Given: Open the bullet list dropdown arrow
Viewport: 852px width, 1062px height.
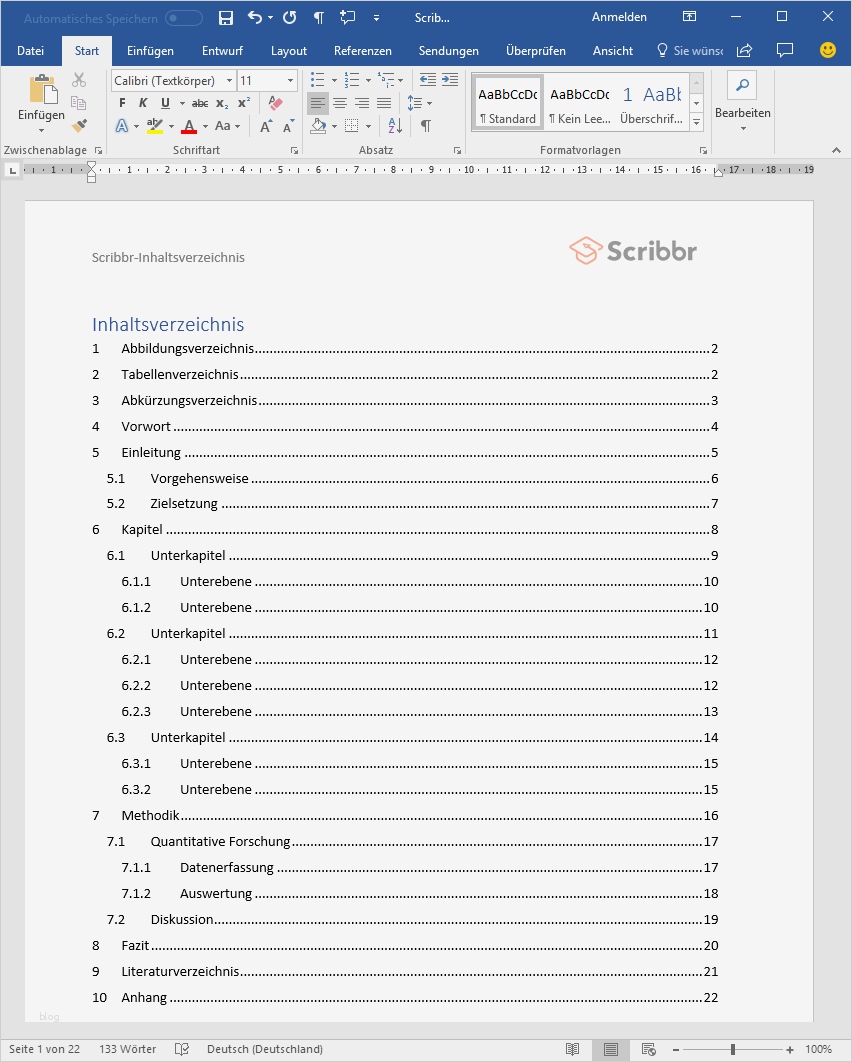Looking at the screenshot, I should pyautogui.click(x=334, y=81).
